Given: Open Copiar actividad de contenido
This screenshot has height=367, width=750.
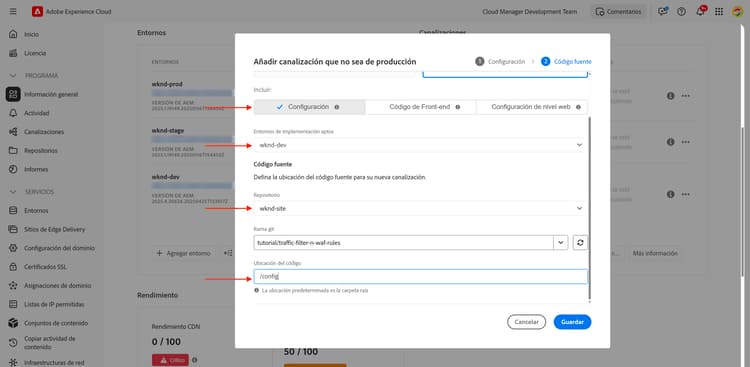Looking at the screenshot, I should 49,343.
